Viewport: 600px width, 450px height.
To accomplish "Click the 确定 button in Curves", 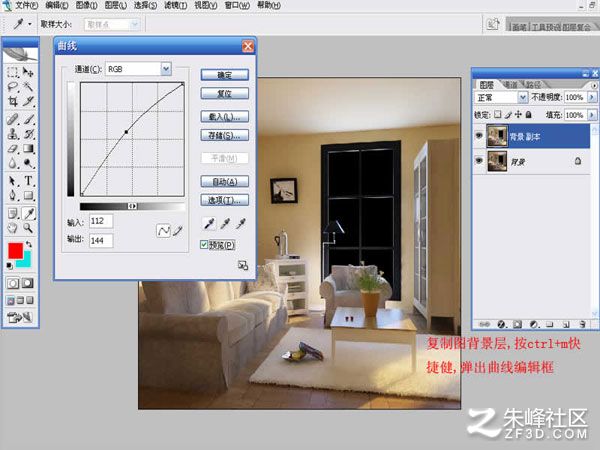I will point(225,75).
